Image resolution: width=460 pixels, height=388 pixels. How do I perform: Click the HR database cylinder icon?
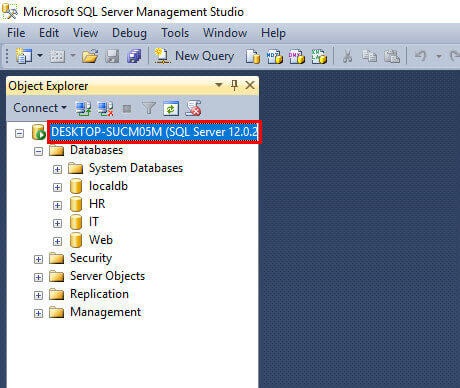pos(76,204)
